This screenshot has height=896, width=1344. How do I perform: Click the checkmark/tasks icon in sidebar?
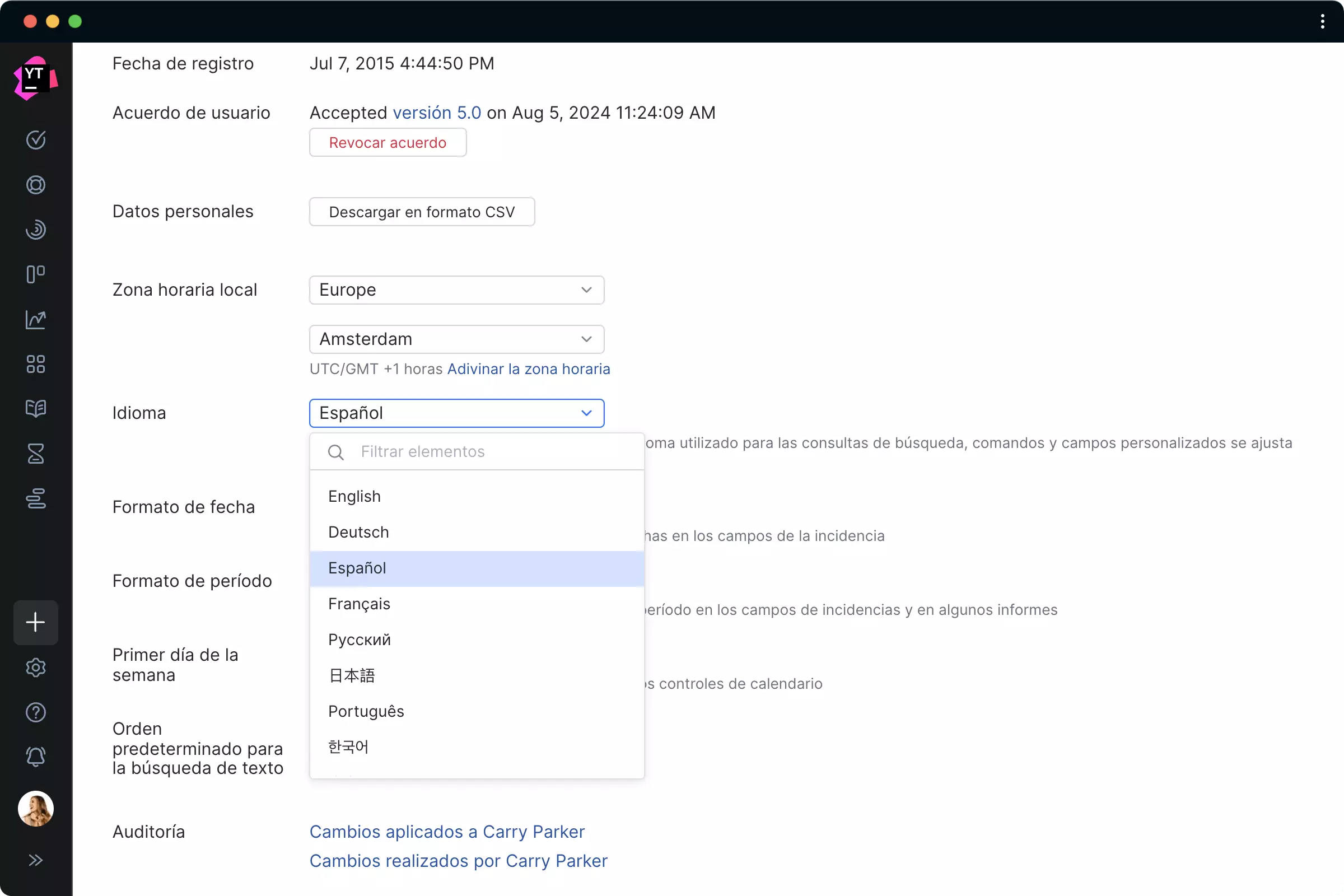click(x=36, y=139)
